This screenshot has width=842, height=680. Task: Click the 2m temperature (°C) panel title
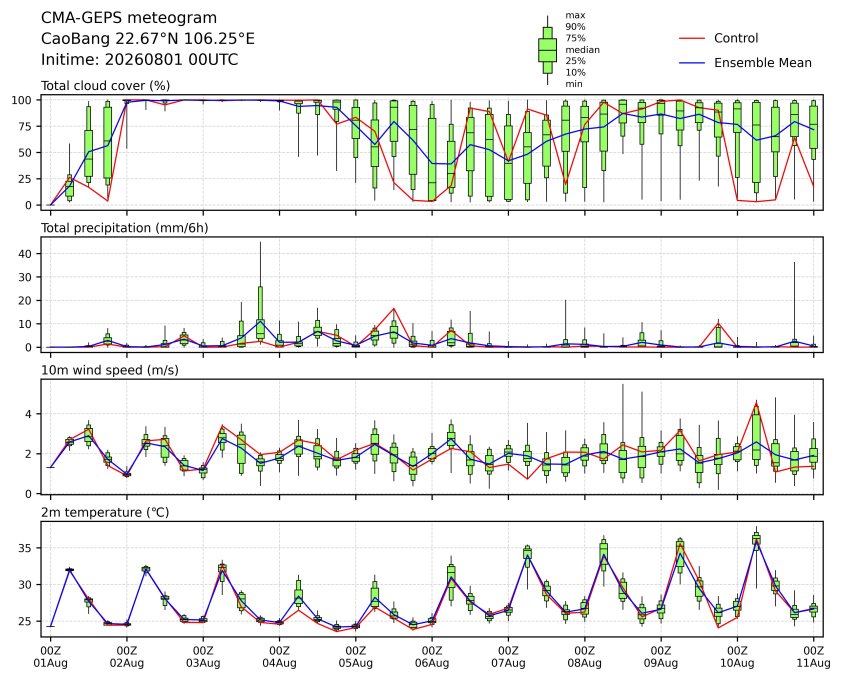coord(105,512)
